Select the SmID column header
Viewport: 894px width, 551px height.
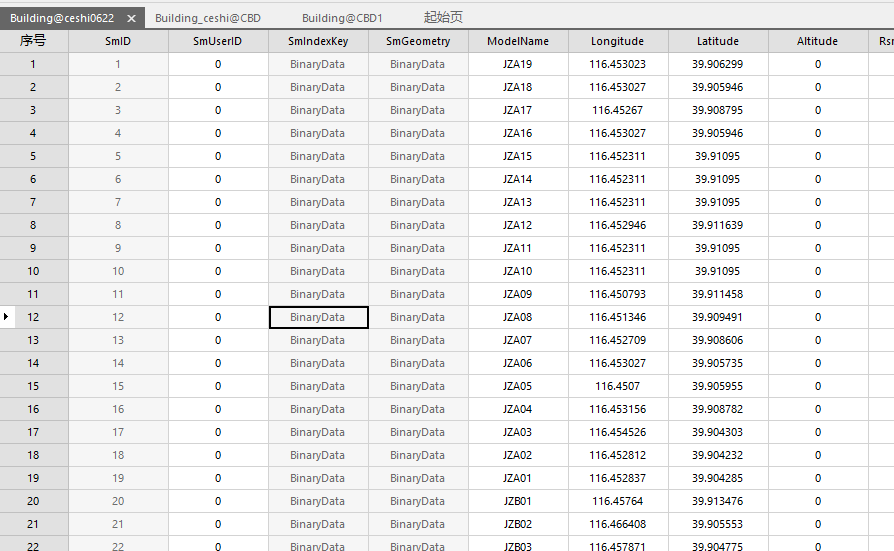click(118, 41)
